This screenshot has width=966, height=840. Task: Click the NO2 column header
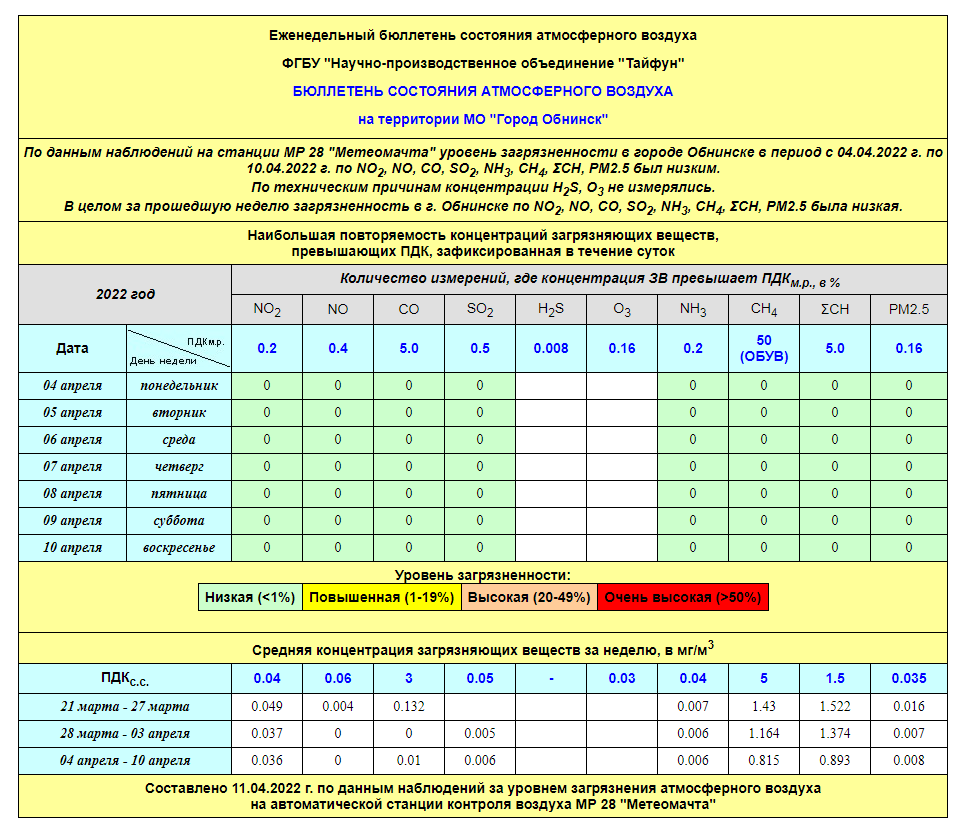tap(267, 310)
